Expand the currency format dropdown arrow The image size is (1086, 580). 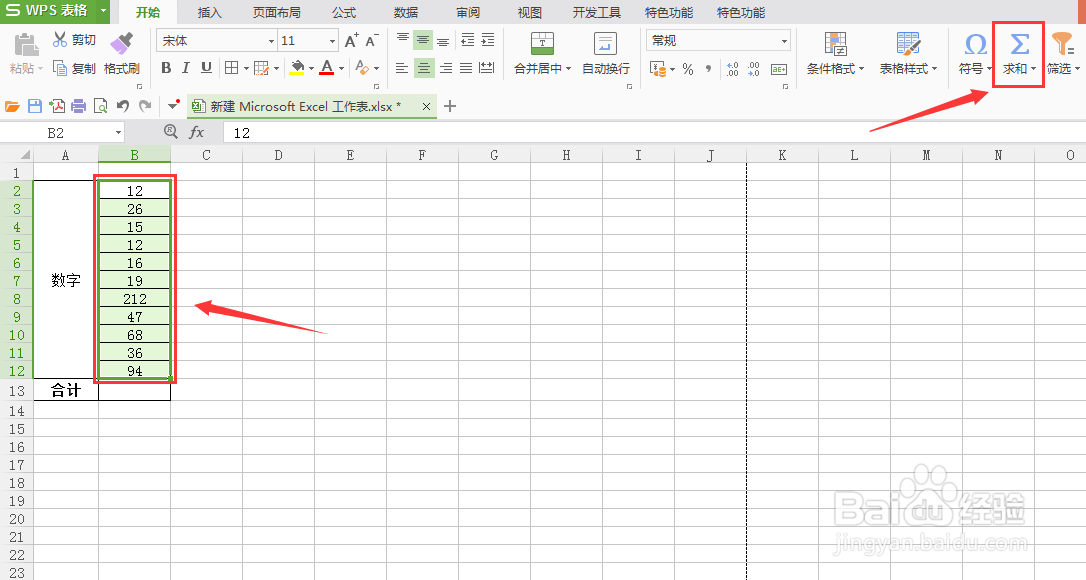coord(672,69)
